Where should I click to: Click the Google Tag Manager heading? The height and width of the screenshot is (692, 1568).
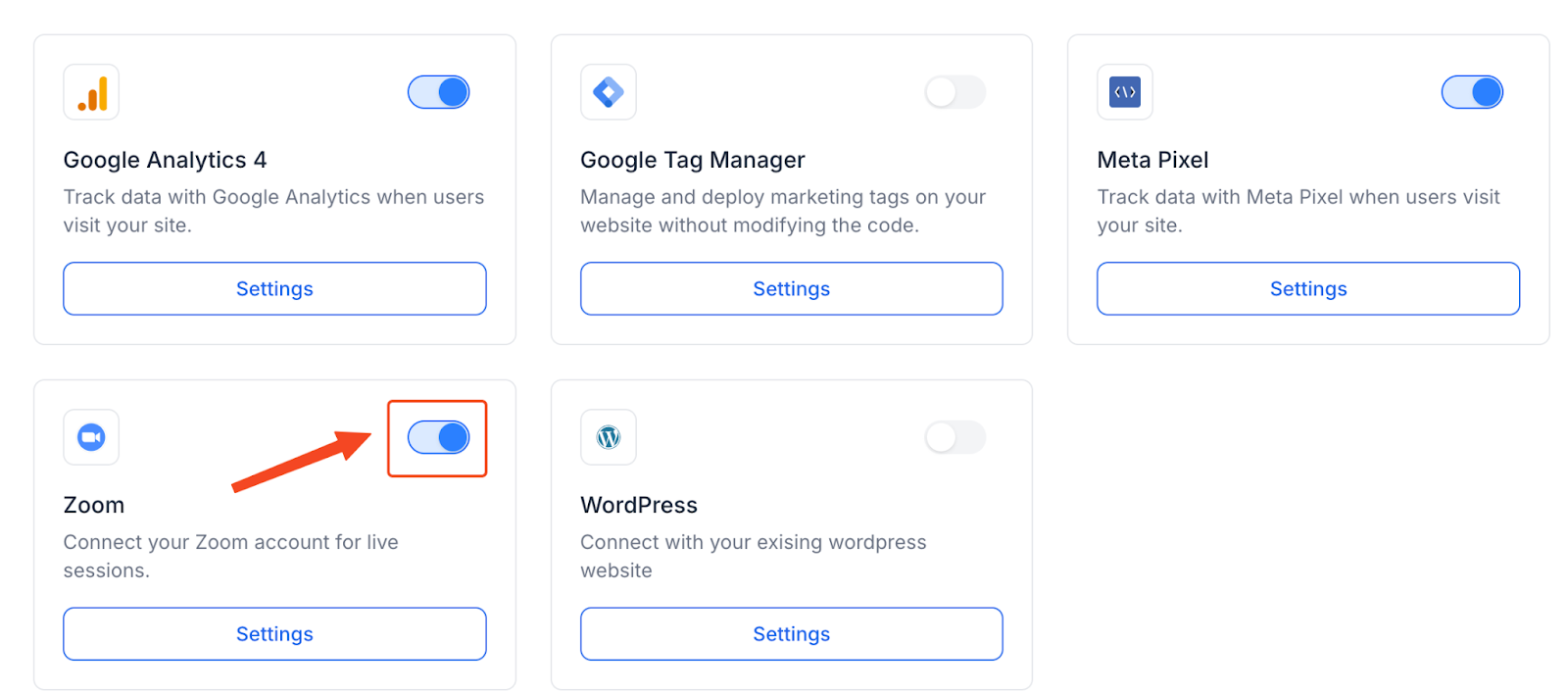692,160
